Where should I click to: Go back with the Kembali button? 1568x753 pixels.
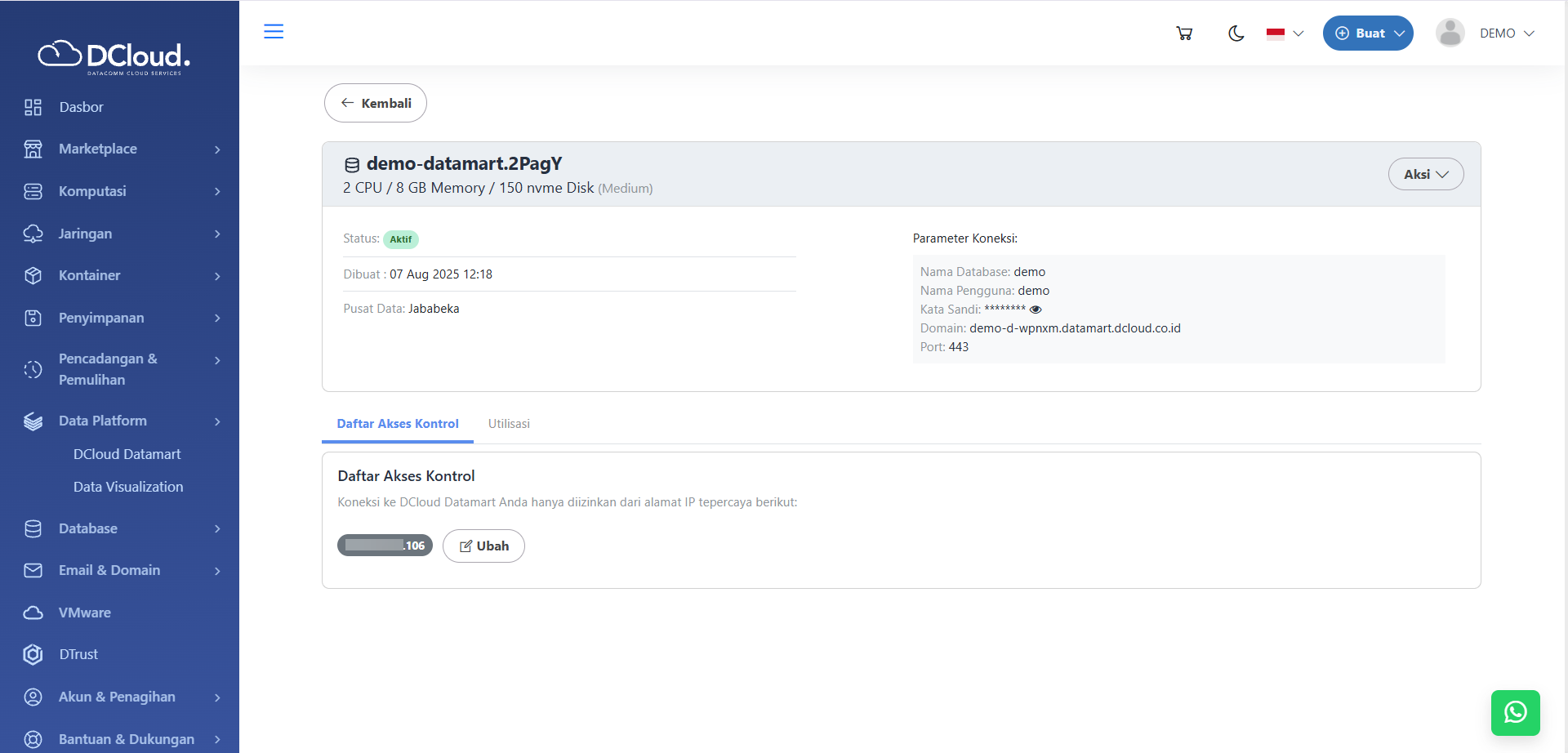[376, 103]
